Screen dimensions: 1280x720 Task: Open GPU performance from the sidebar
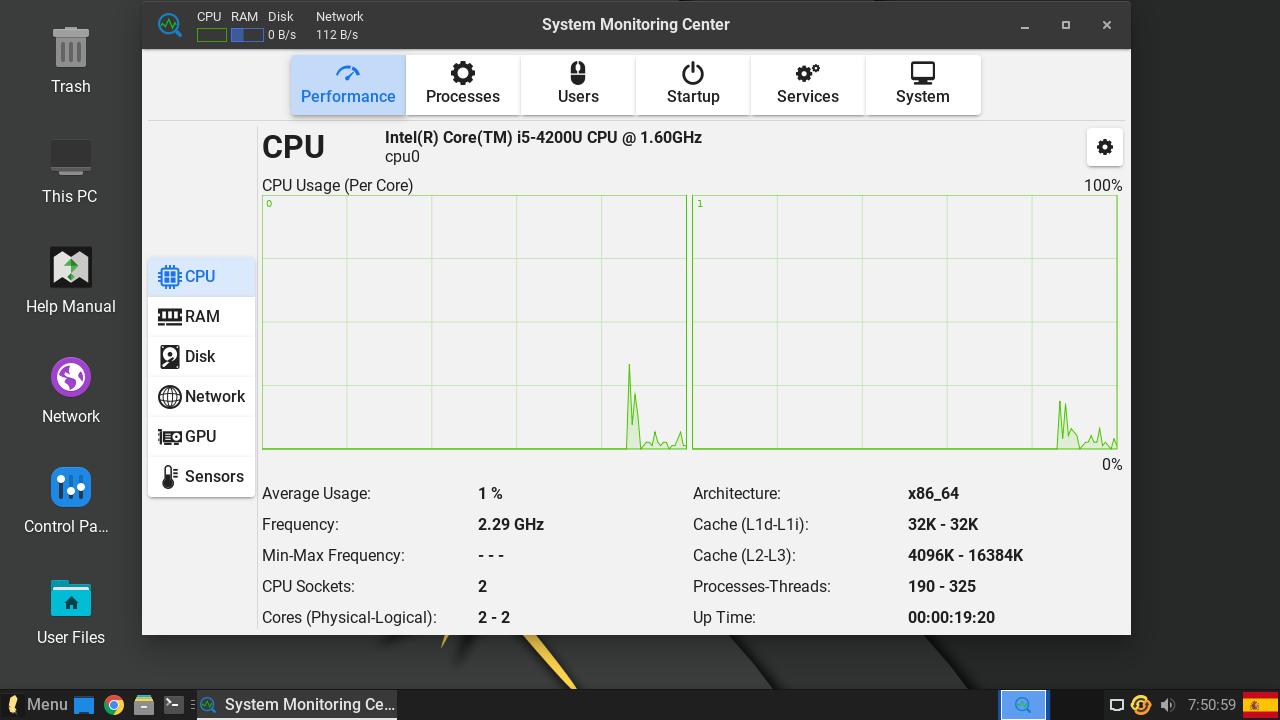[x=201, y=436]
